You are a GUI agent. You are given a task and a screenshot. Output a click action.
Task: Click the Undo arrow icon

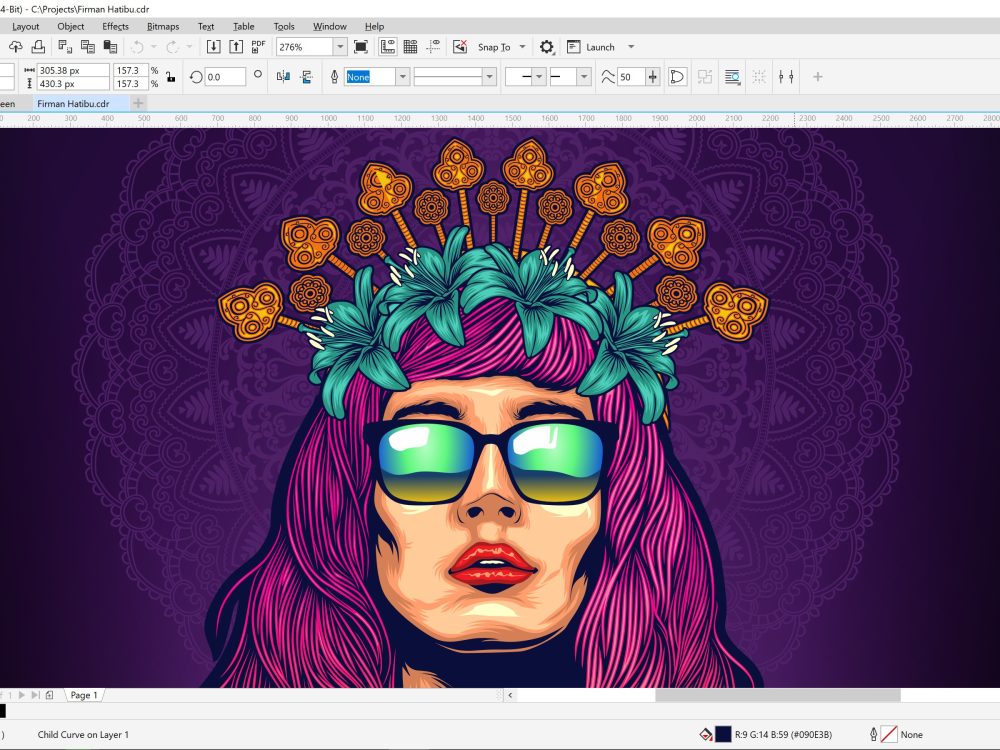point(136,47)
